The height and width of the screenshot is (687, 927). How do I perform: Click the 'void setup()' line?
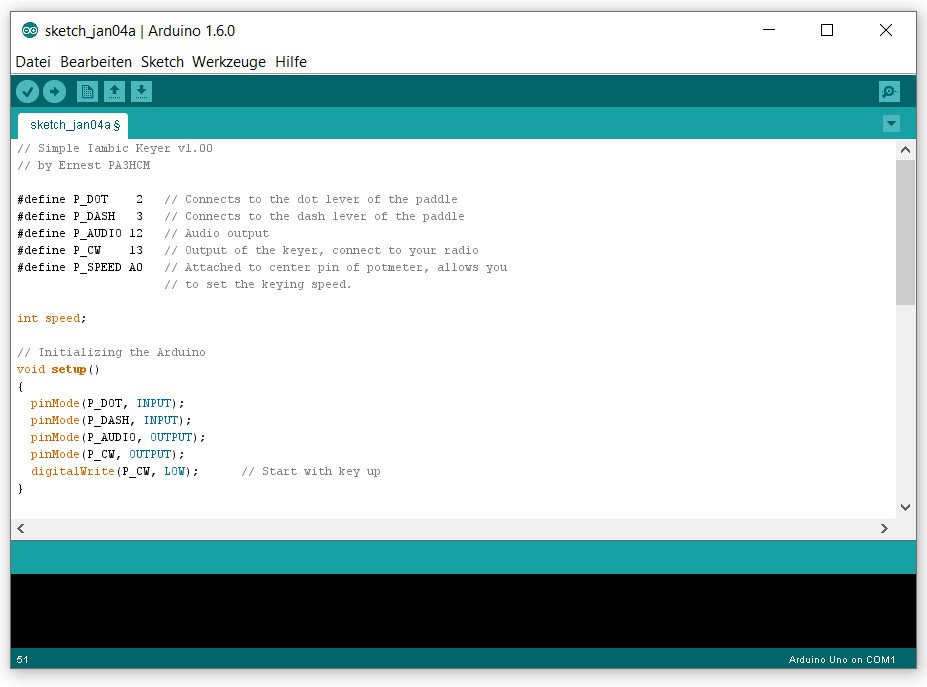click(x=58, y=370)
